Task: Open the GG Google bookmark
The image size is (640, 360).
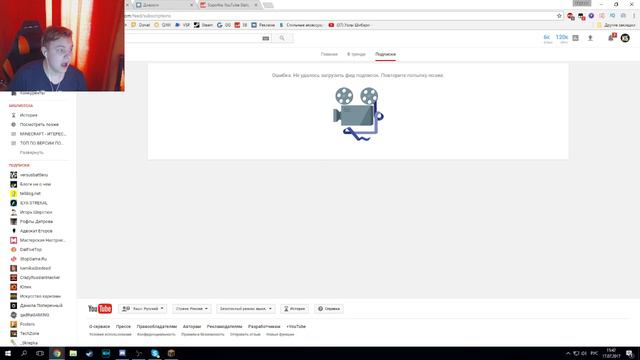Action: click(x=224, y=25)
